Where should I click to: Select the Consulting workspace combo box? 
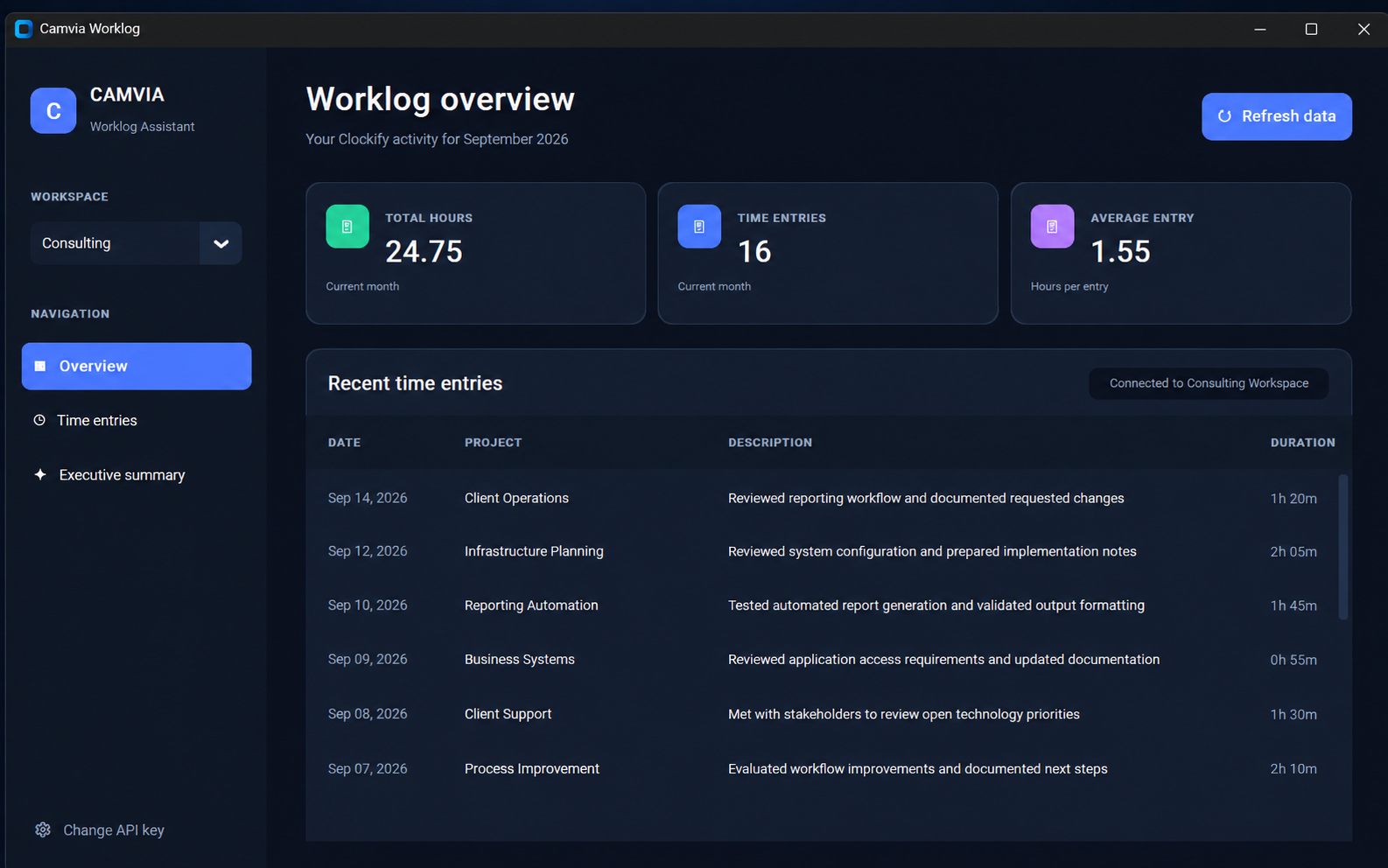(137, 243)
